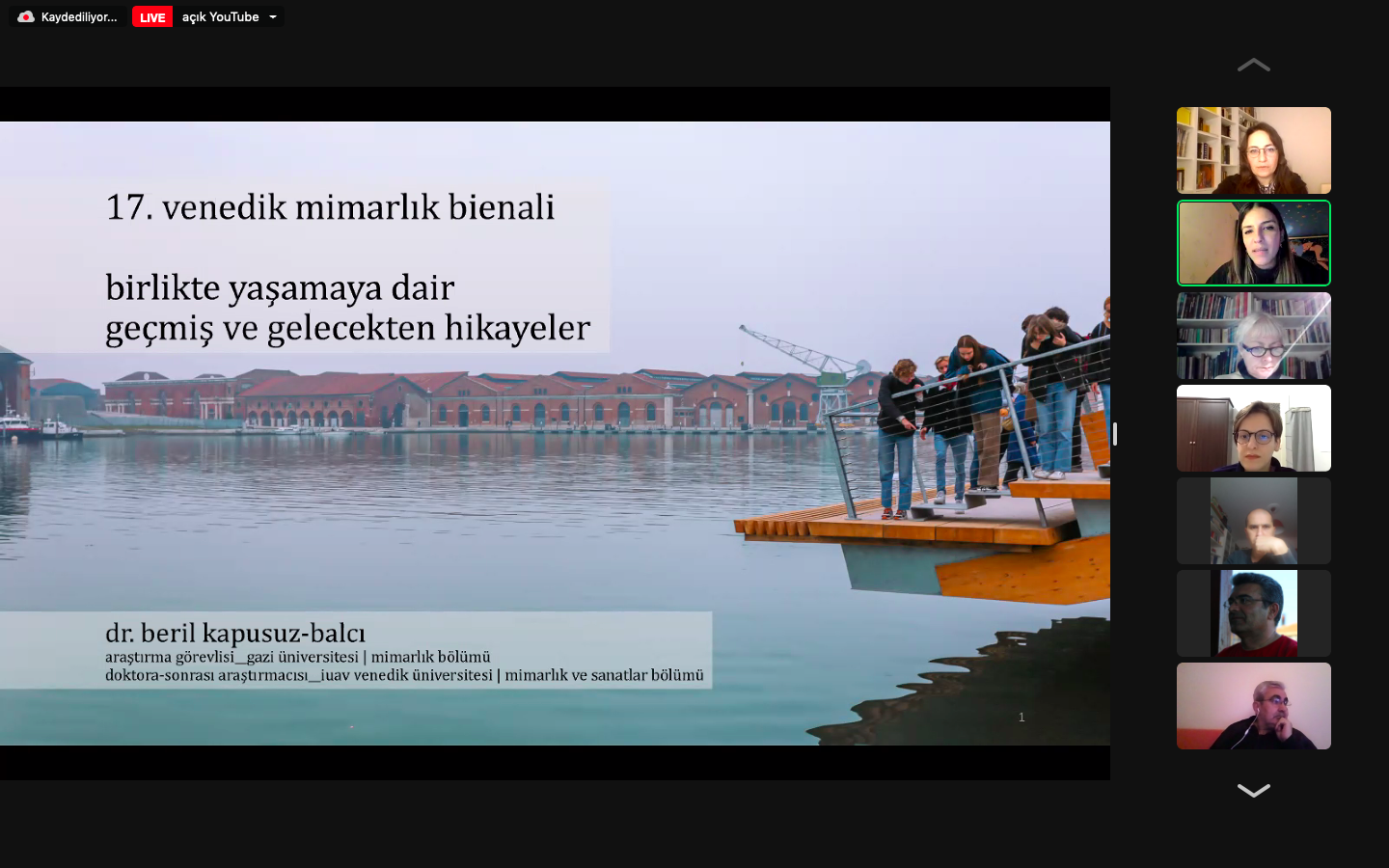
Task: Click the red LIVE badge
Action: [152, 17]
